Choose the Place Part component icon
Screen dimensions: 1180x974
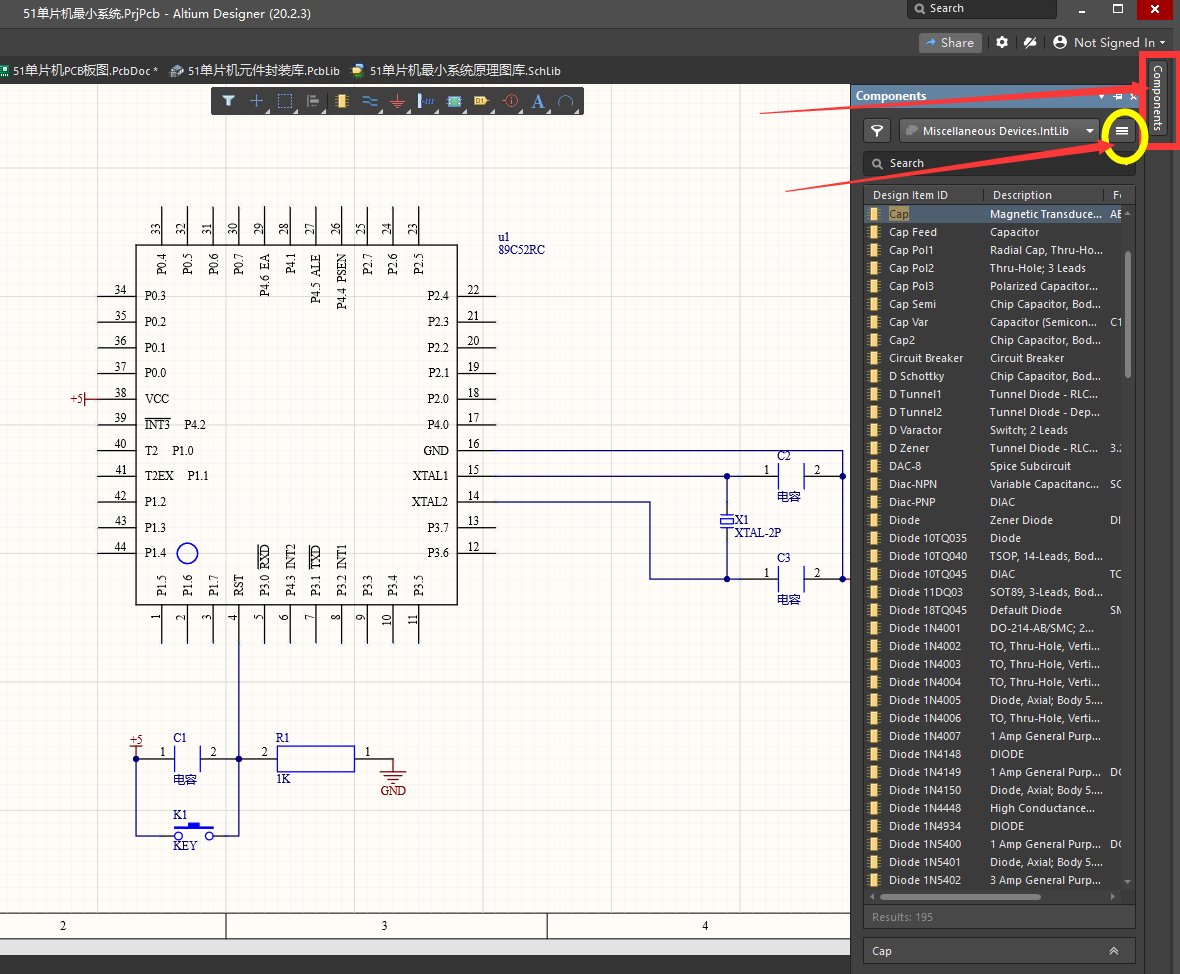click(342, 101)
